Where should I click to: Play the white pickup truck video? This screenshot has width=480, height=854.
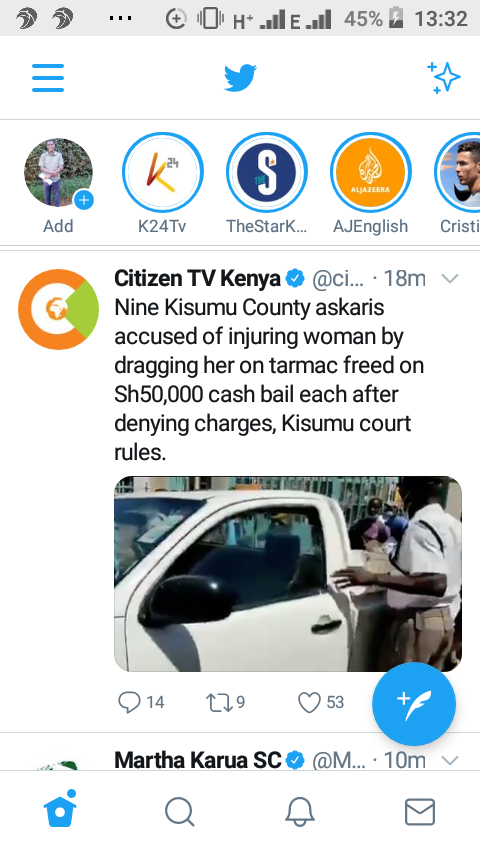[288, 574]
